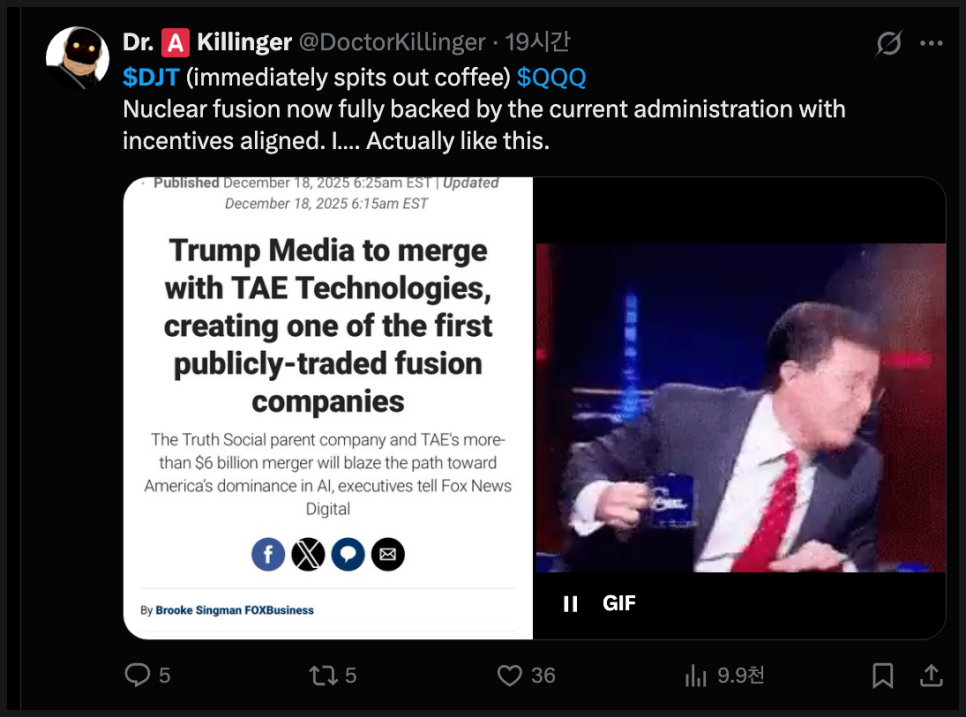This screenshot has height=717, width=966.
Task: Bookmark this post
Action: [882, 676]
